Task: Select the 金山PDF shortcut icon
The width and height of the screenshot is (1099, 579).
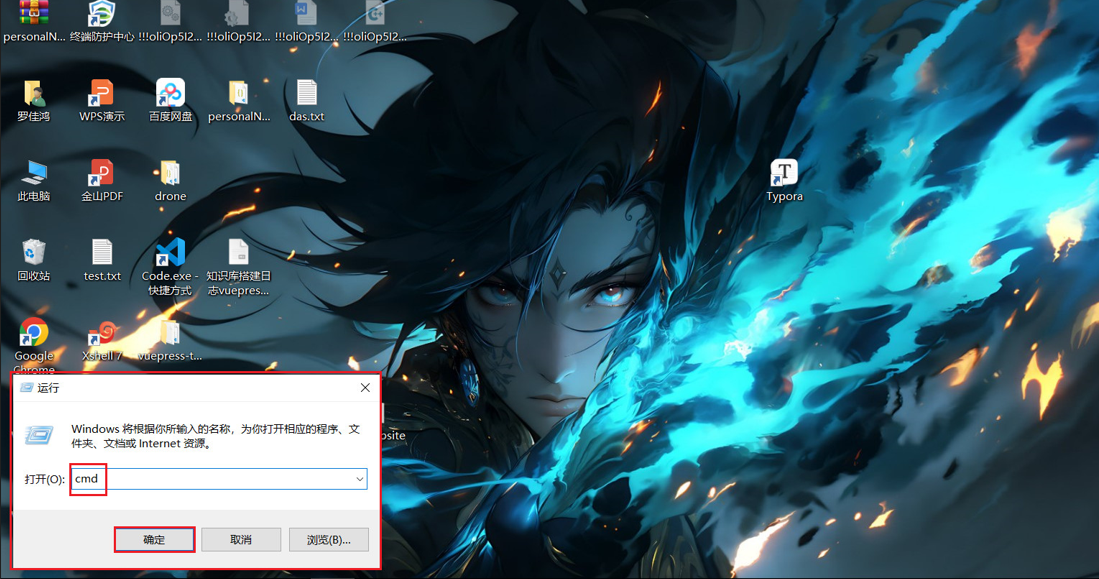Action: coord(102,173)
